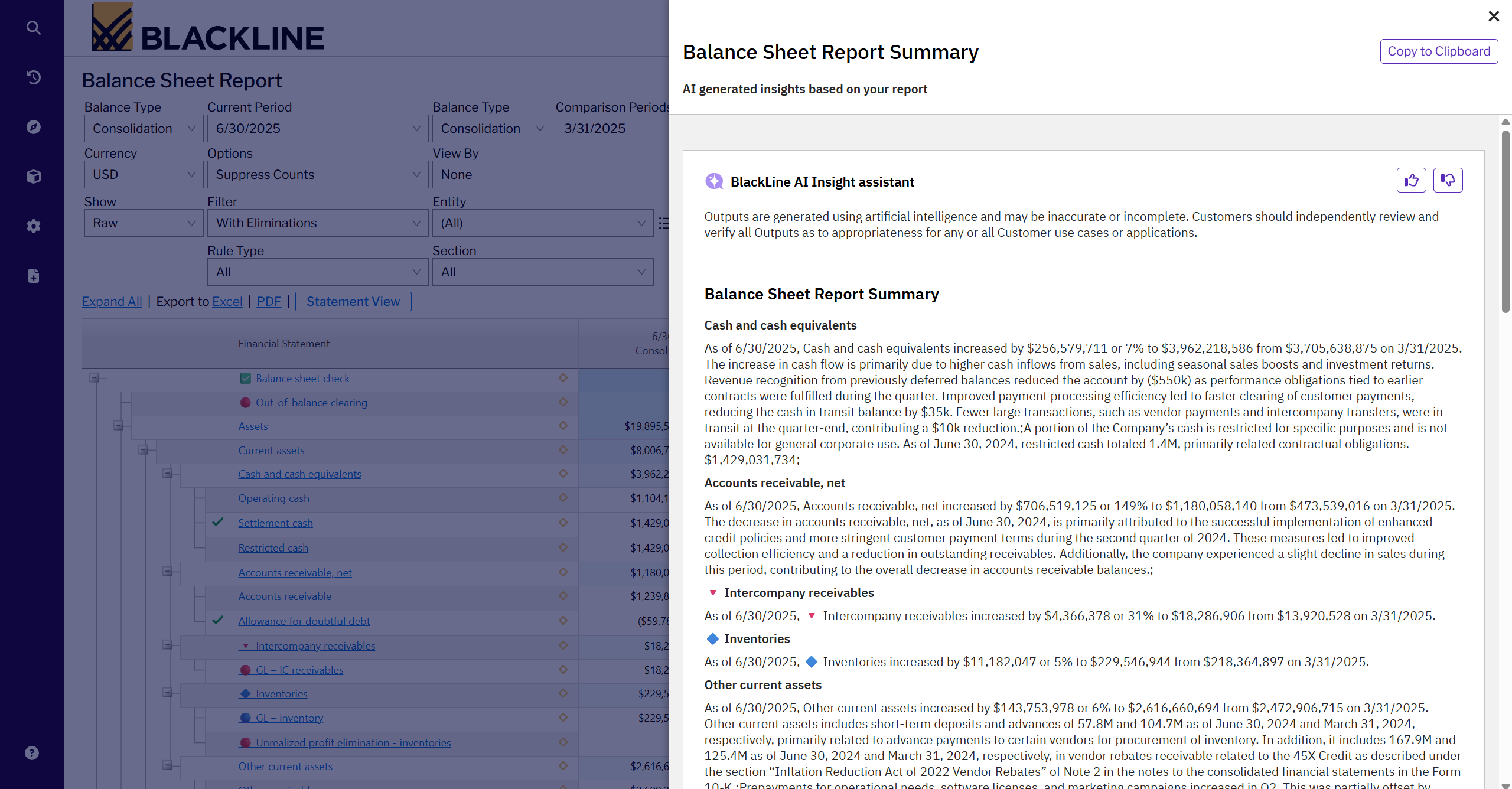Open the cube modules icon in sidebar
The height and width of the screenshot is (789, 1512).
click(x=34, y=177)
